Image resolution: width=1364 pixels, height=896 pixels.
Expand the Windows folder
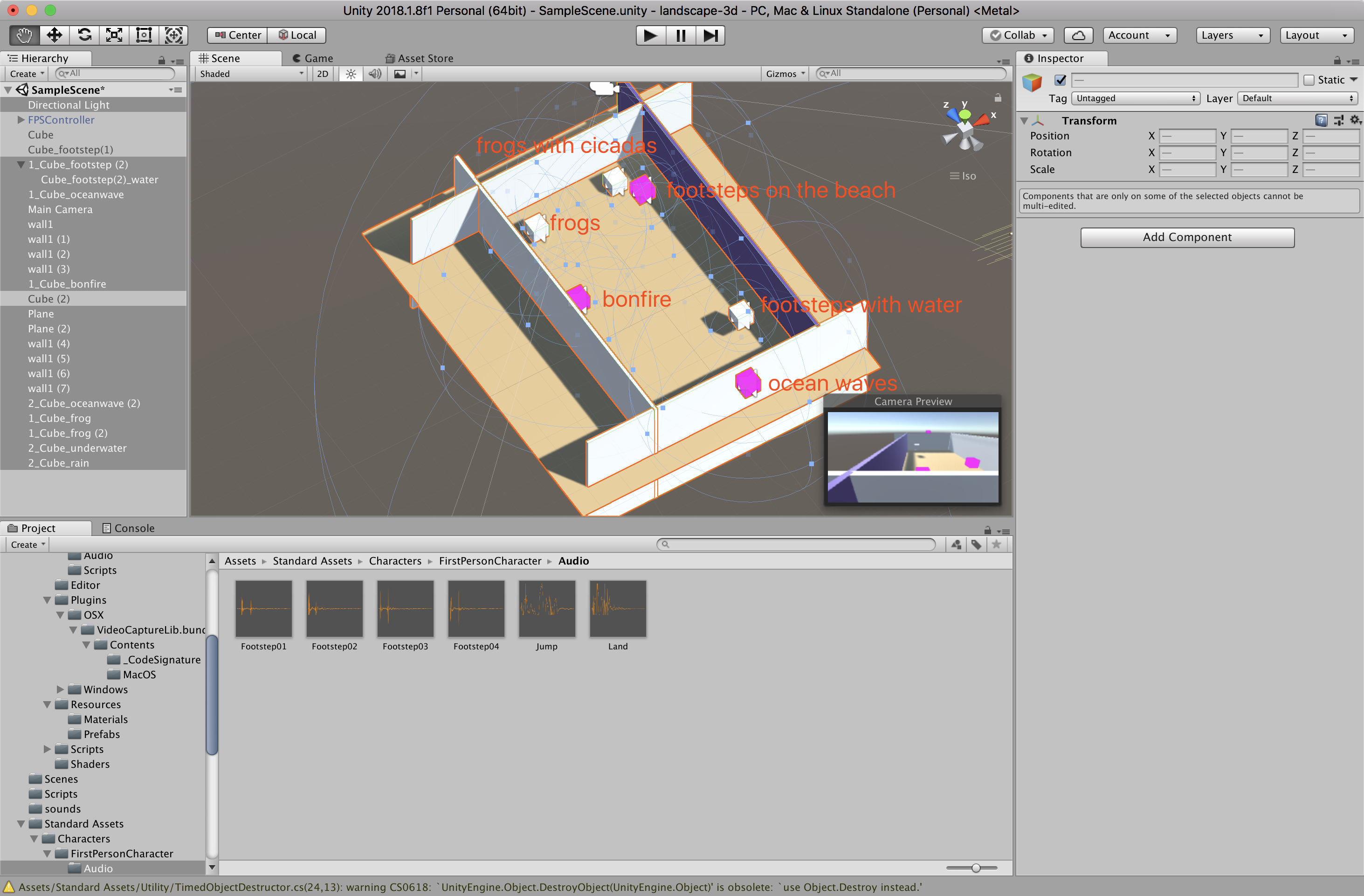60,689
